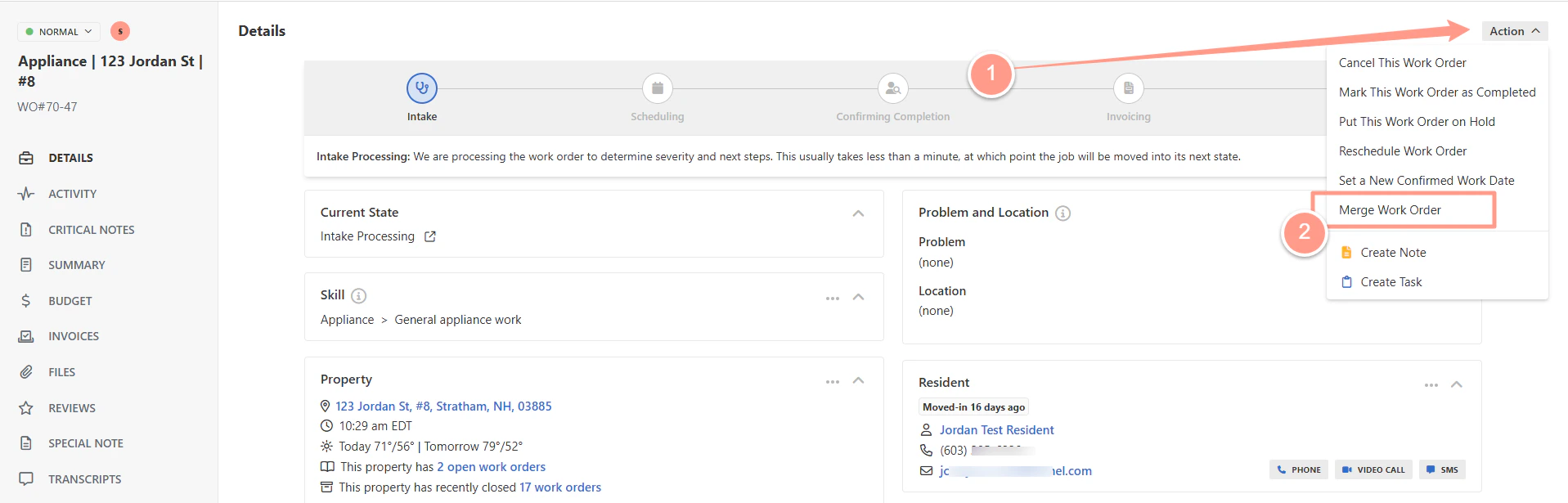The height and width of the screenshot is (503, 1568).
Task: Open Skill section three-dot menu
Action: tap(833, 298)
